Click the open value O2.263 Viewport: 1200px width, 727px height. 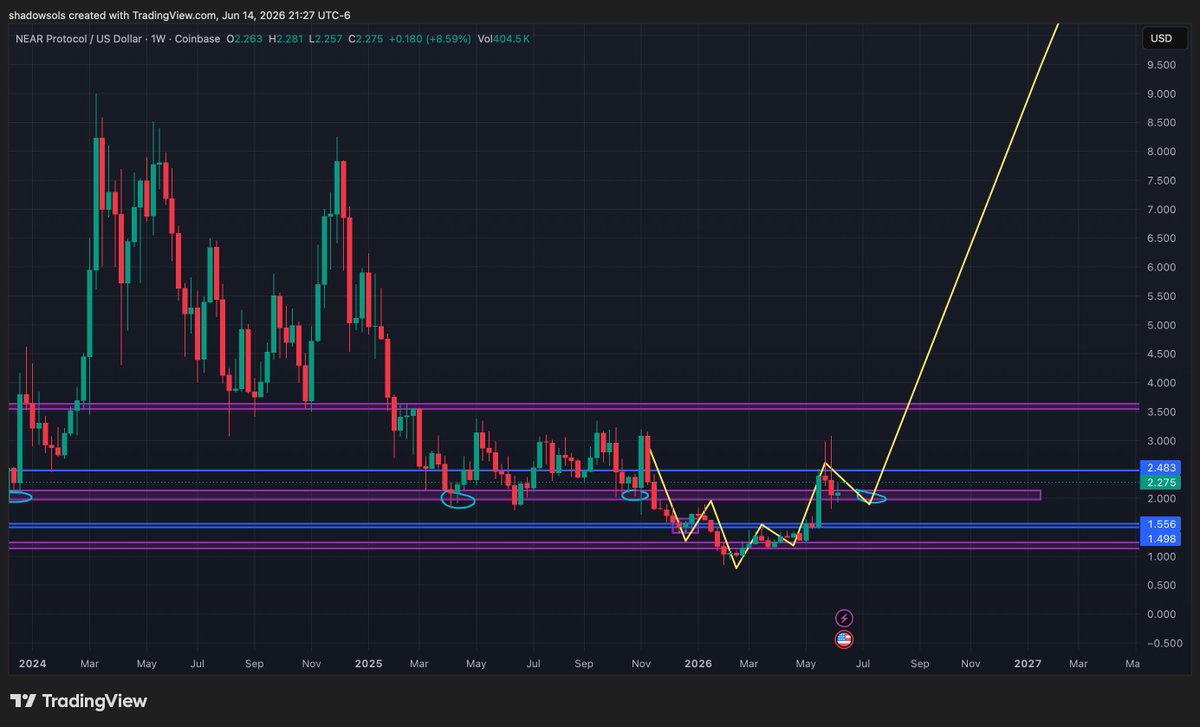246,40
